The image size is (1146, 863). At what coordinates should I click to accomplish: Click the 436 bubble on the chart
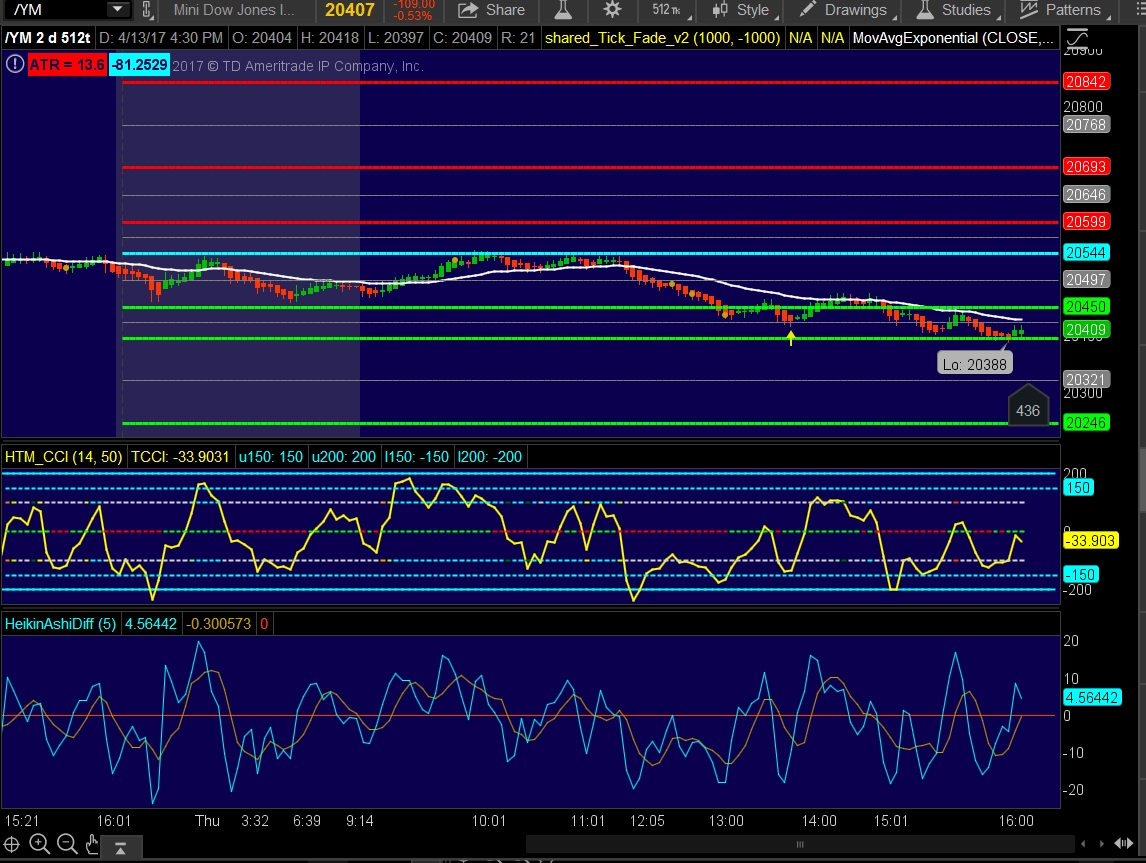[1027, 410]
